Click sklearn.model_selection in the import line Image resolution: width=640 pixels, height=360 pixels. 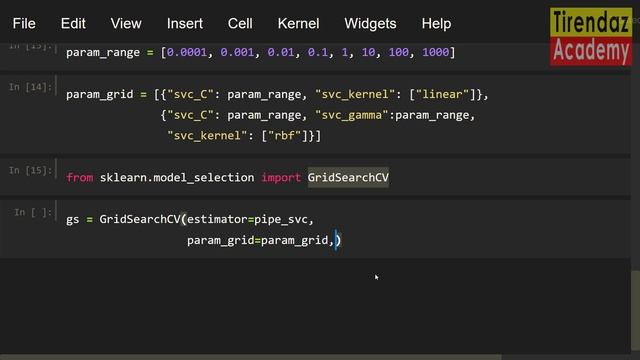click(177, 178)
